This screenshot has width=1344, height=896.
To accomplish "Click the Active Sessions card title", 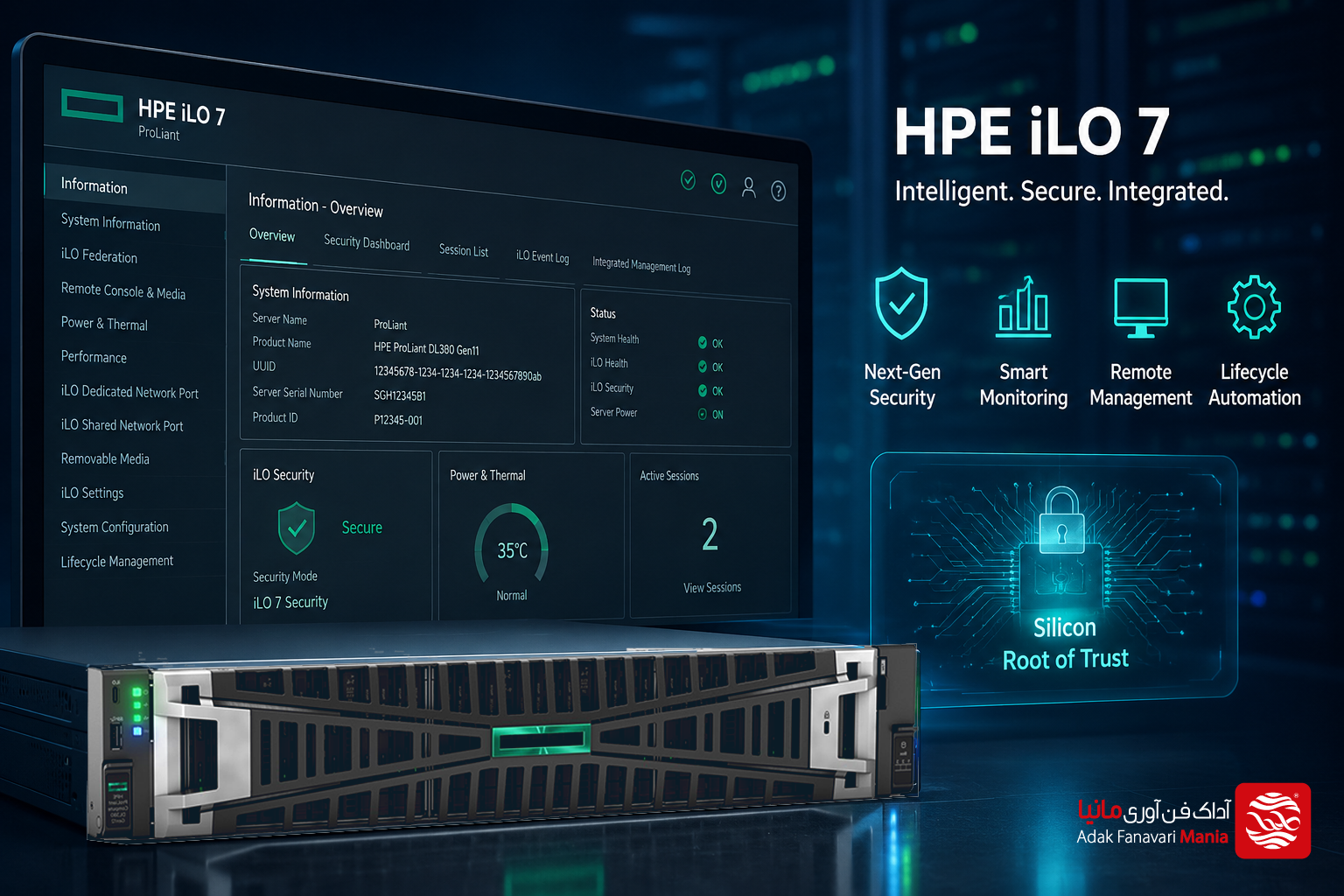I will (669, 476).
